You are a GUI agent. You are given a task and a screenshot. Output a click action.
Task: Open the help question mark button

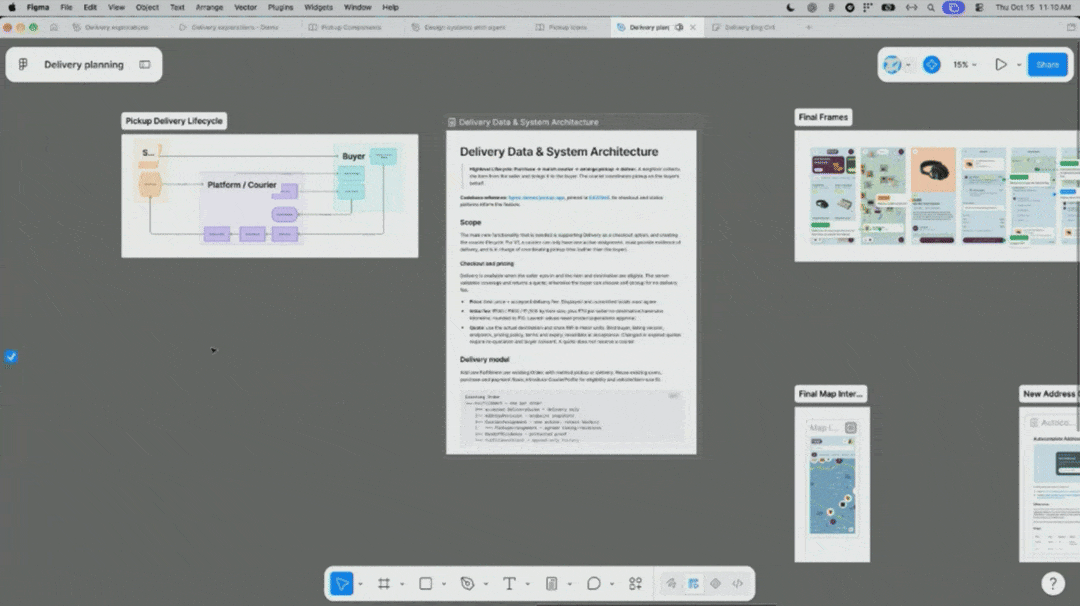[1052, 583]
